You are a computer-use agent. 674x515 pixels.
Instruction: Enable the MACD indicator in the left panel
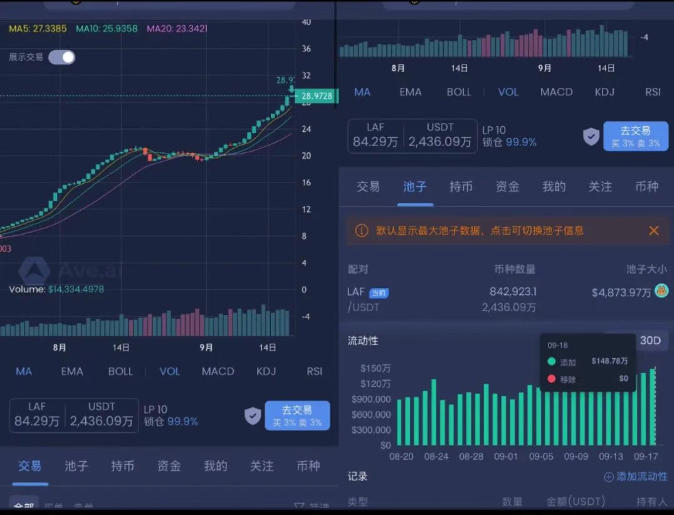[x=218, y=371]
